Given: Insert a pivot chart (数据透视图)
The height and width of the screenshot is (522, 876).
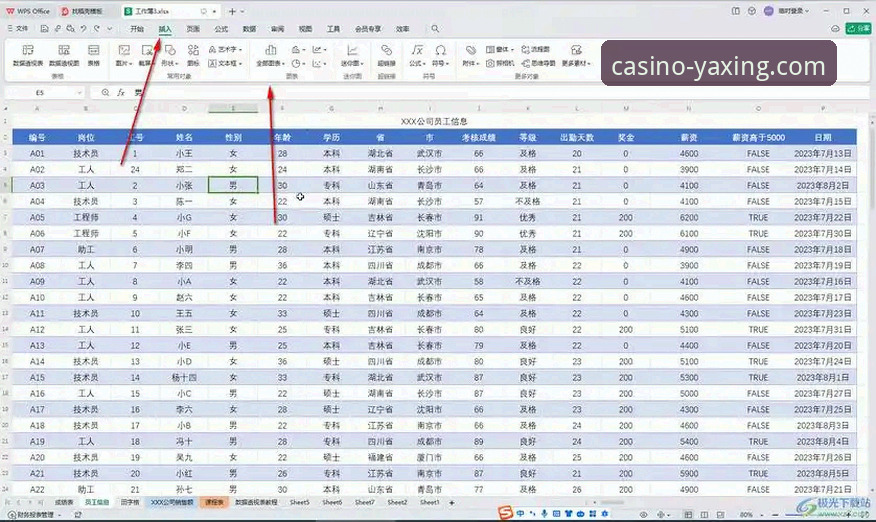Looking at the screenshot, I should [x=64, y=55].
